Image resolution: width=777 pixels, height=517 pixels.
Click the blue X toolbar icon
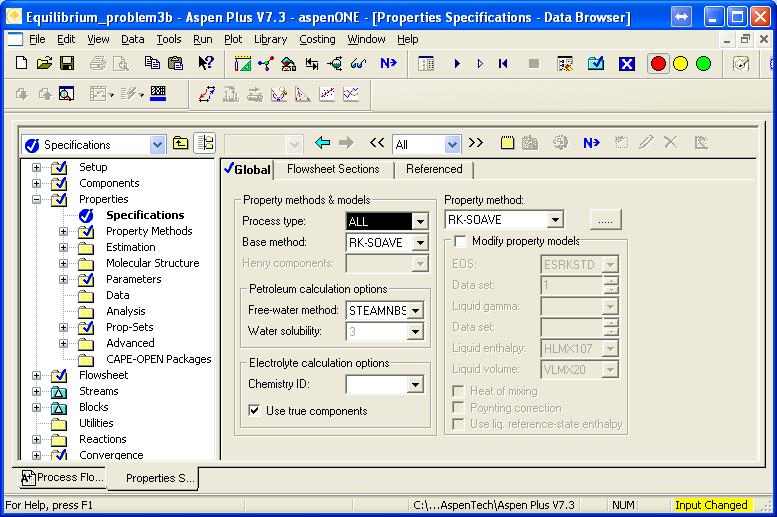point(627,63)
